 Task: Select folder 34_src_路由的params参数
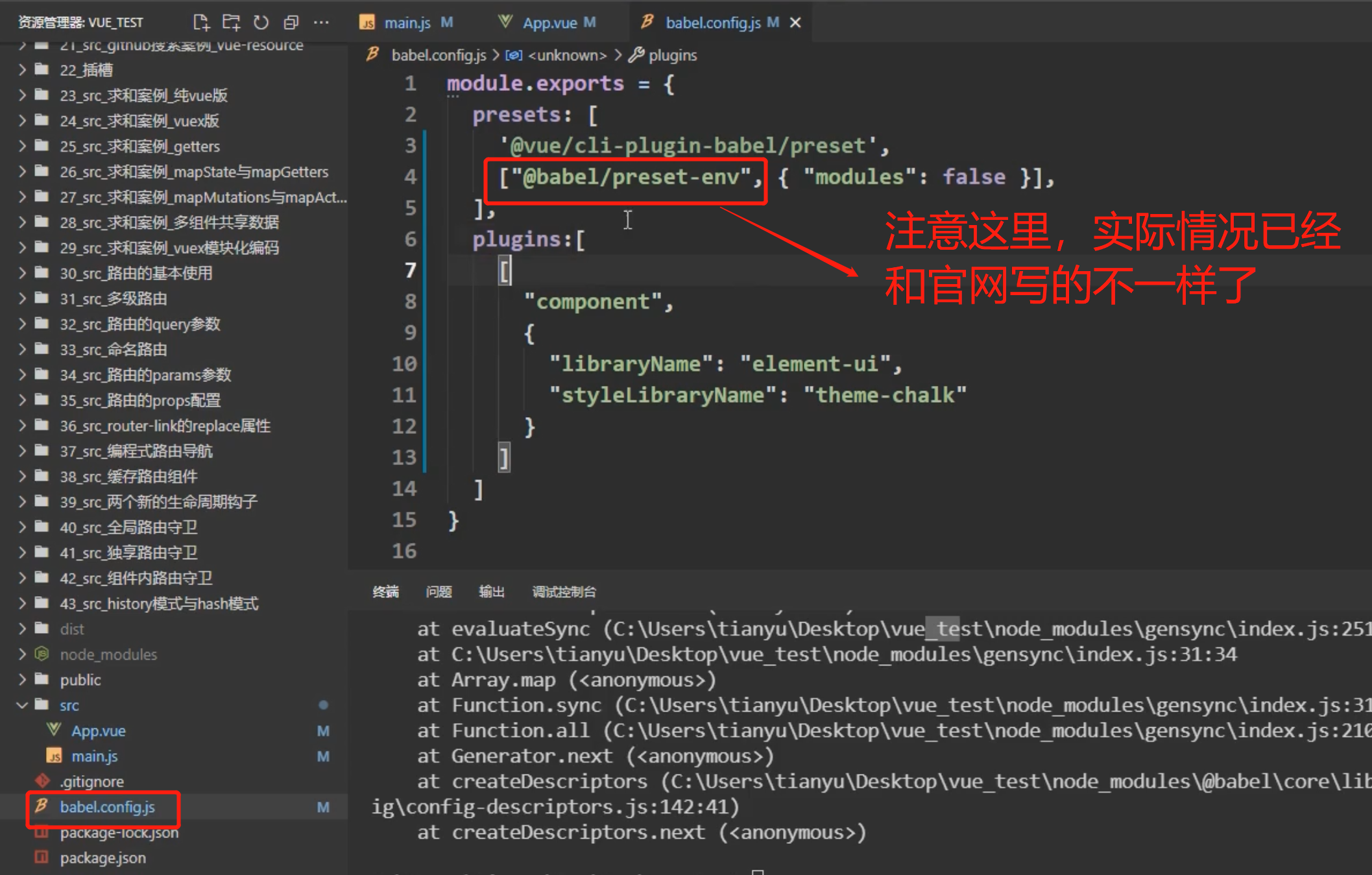point(145,375)
